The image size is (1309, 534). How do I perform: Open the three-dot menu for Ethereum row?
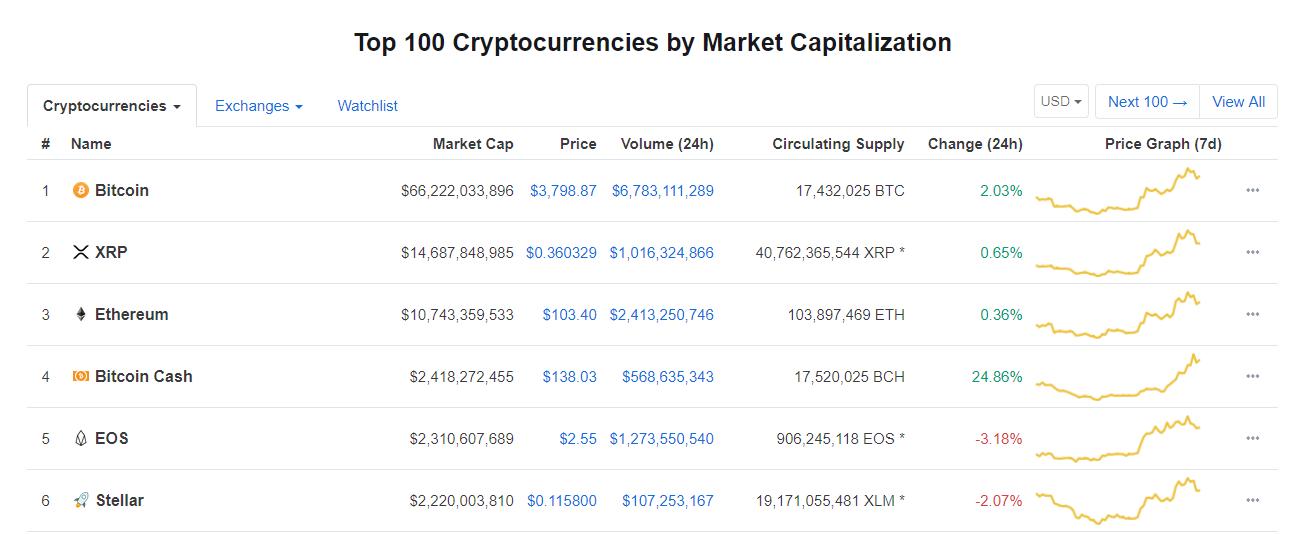pos(1252,314)
